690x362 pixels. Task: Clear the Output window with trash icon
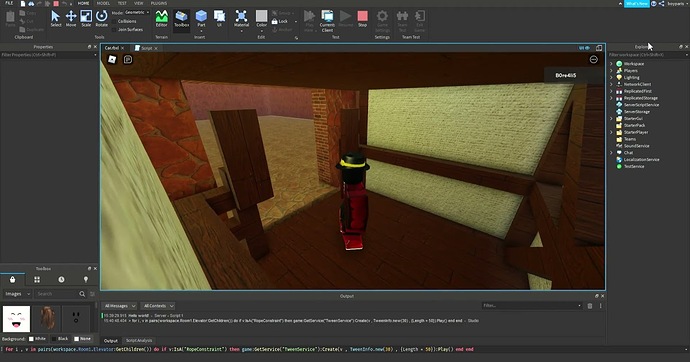(x=590, y=306)
